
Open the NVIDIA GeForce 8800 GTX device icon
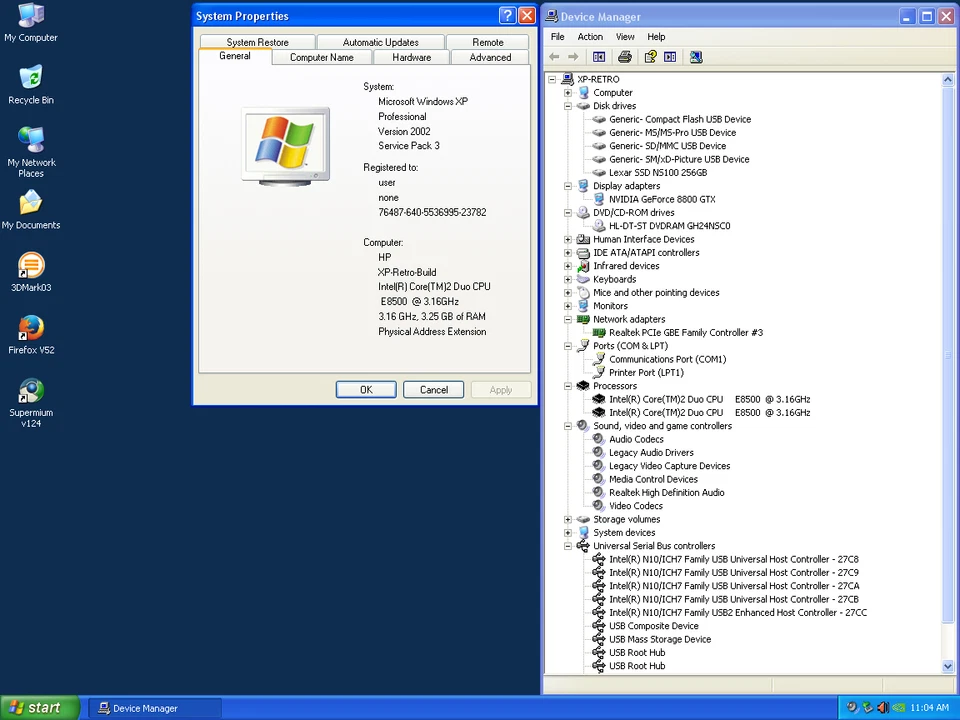click(x=599, y=199)
